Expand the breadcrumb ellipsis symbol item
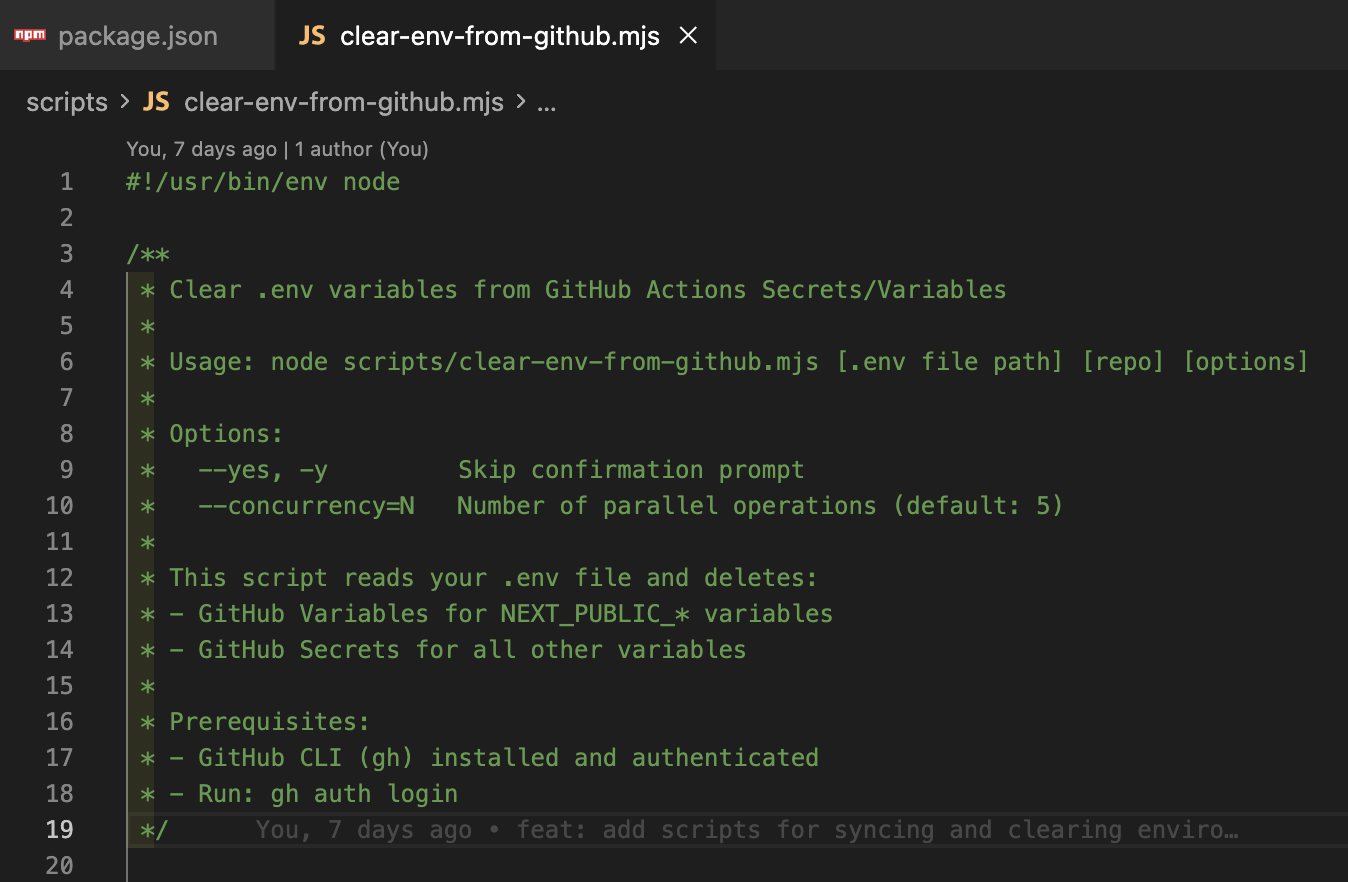The image size is (1348, 882). pos(546,102)
